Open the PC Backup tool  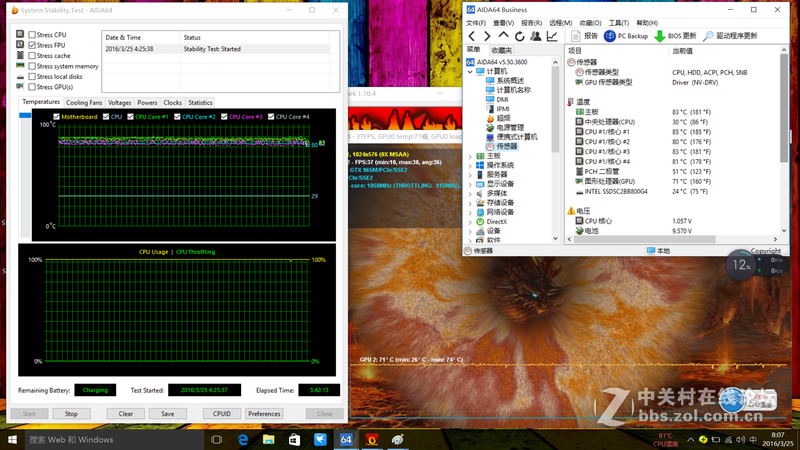click(626, 36)
